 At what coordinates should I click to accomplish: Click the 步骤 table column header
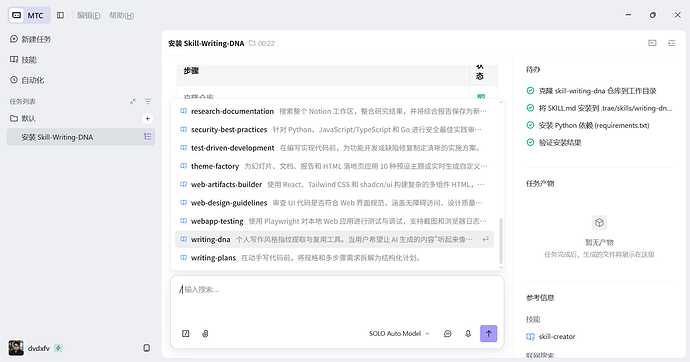pyautogui.click(x=191, y=71)
